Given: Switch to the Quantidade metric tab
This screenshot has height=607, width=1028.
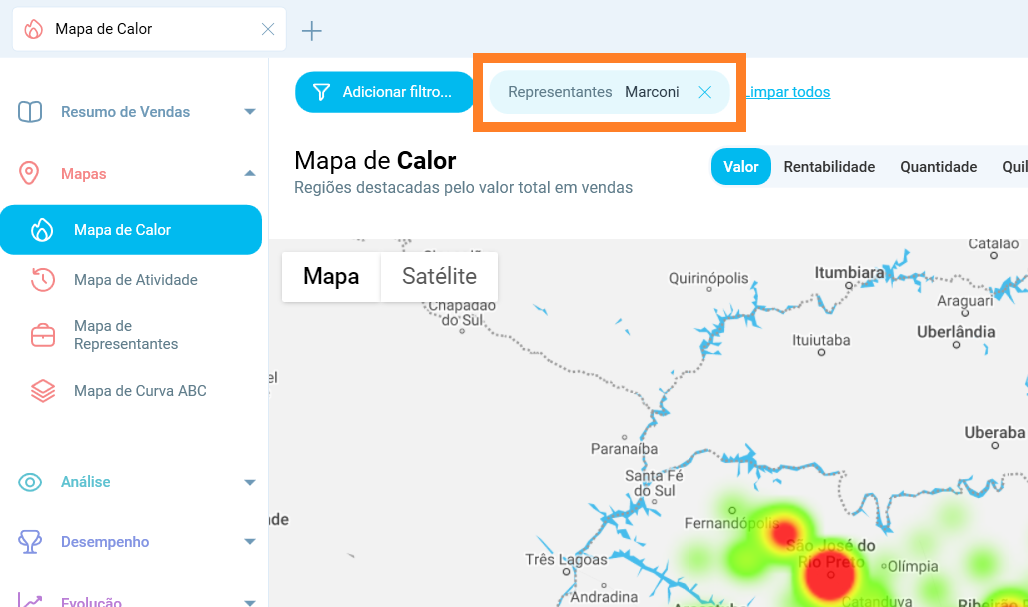Looking at the screenshot, I should tap(939, 166).
